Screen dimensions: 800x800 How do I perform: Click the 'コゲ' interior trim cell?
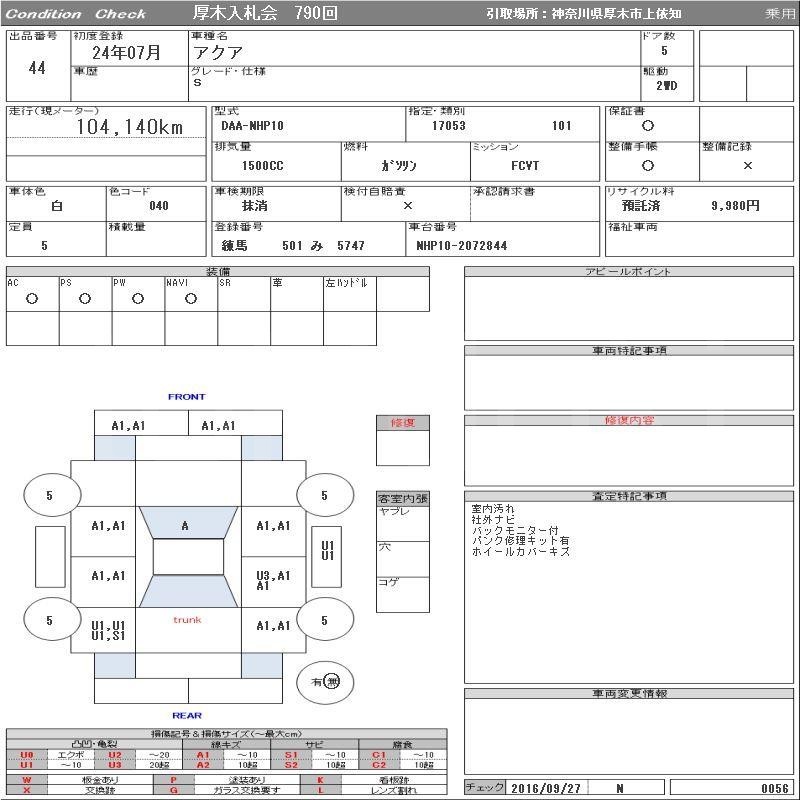pyautogui.click(x=403, y=594)
